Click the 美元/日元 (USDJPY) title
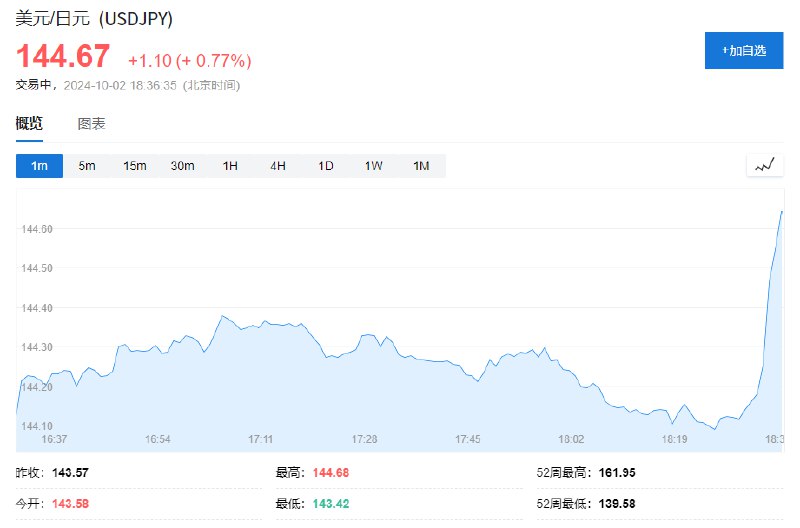 point(94,19)
